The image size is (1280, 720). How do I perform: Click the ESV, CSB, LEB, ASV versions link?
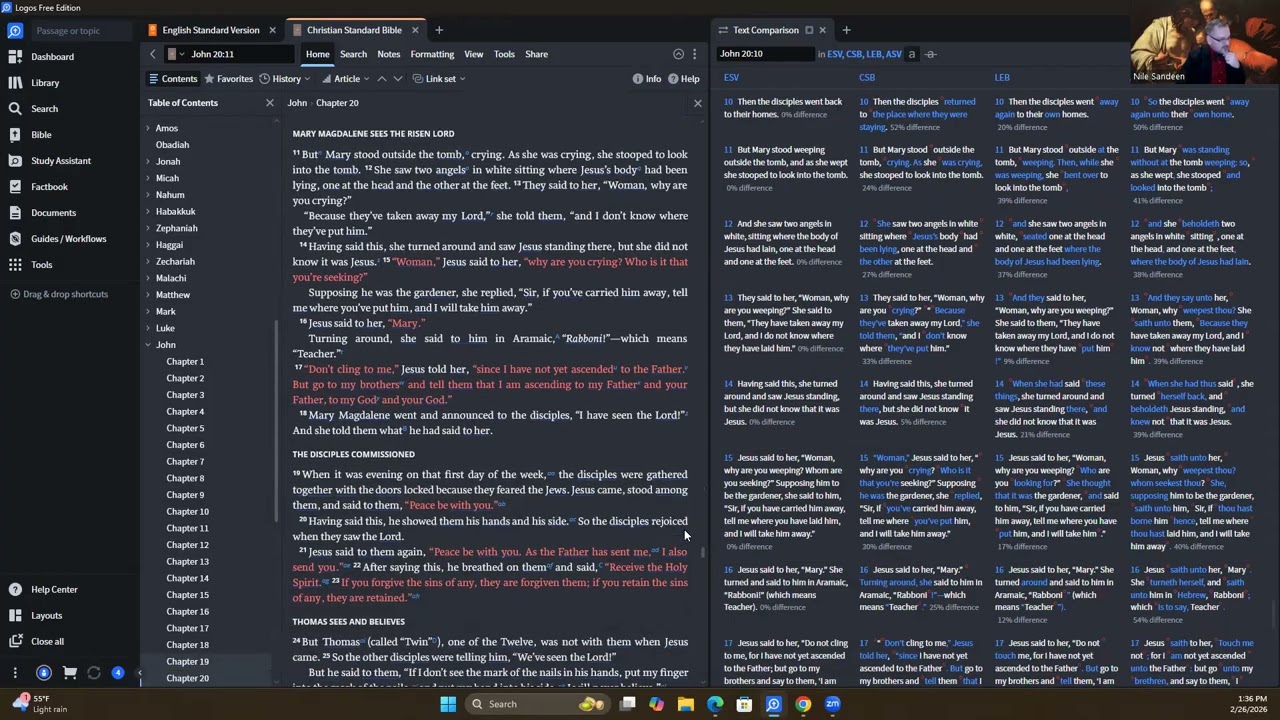(x=864, y=54)
